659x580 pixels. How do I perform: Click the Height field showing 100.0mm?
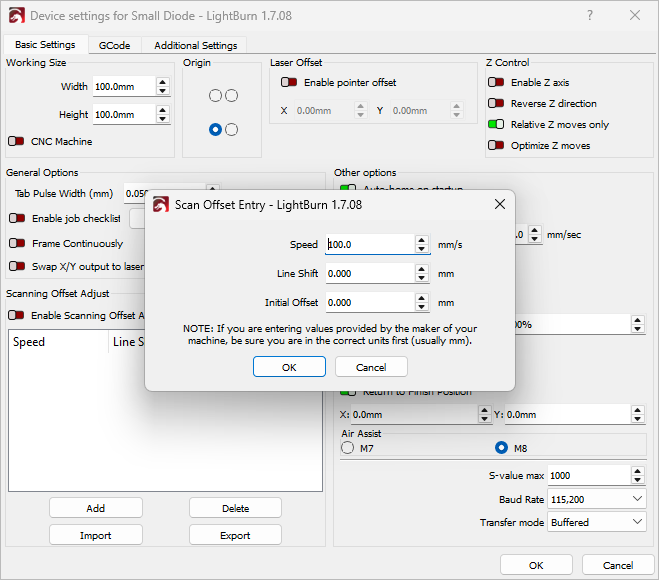[x=124, y=114]
